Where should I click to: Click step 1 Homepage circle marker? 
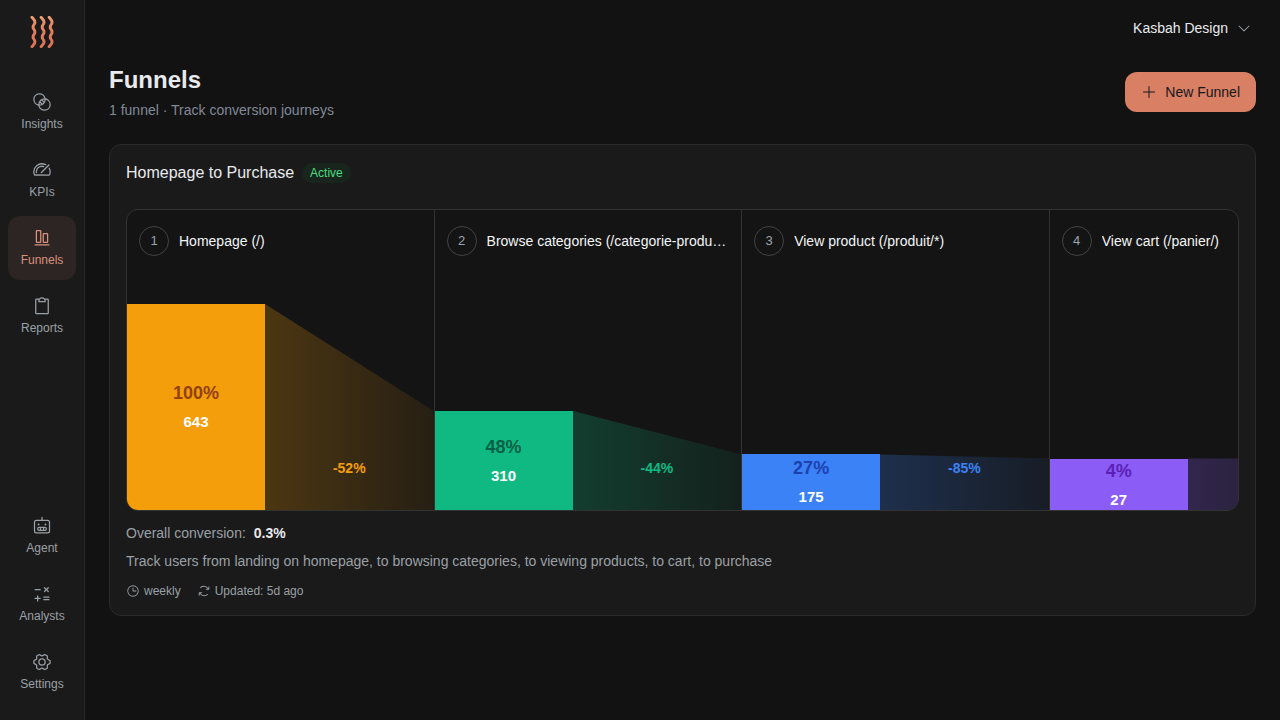[153, 240]
